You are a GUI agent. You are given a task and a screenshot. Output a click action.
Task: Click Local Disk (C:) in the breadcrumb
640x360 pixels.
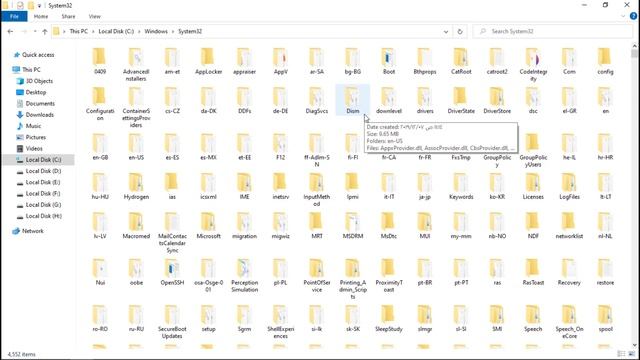click(x=116, y=31)
